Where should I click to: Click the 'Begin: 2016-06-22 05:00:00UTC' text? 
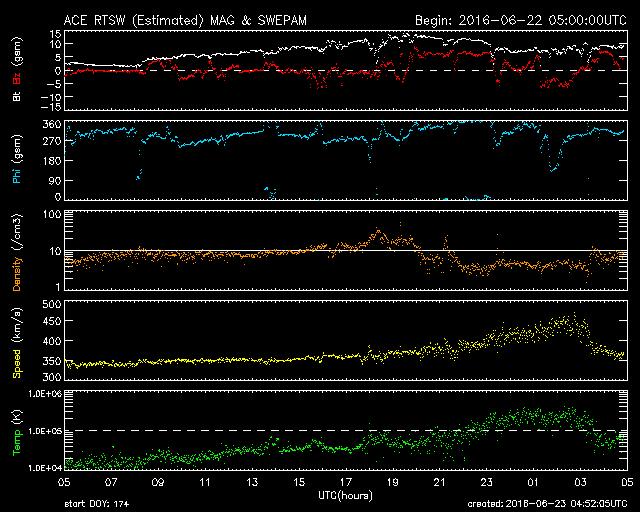click(x=521, y=20)
